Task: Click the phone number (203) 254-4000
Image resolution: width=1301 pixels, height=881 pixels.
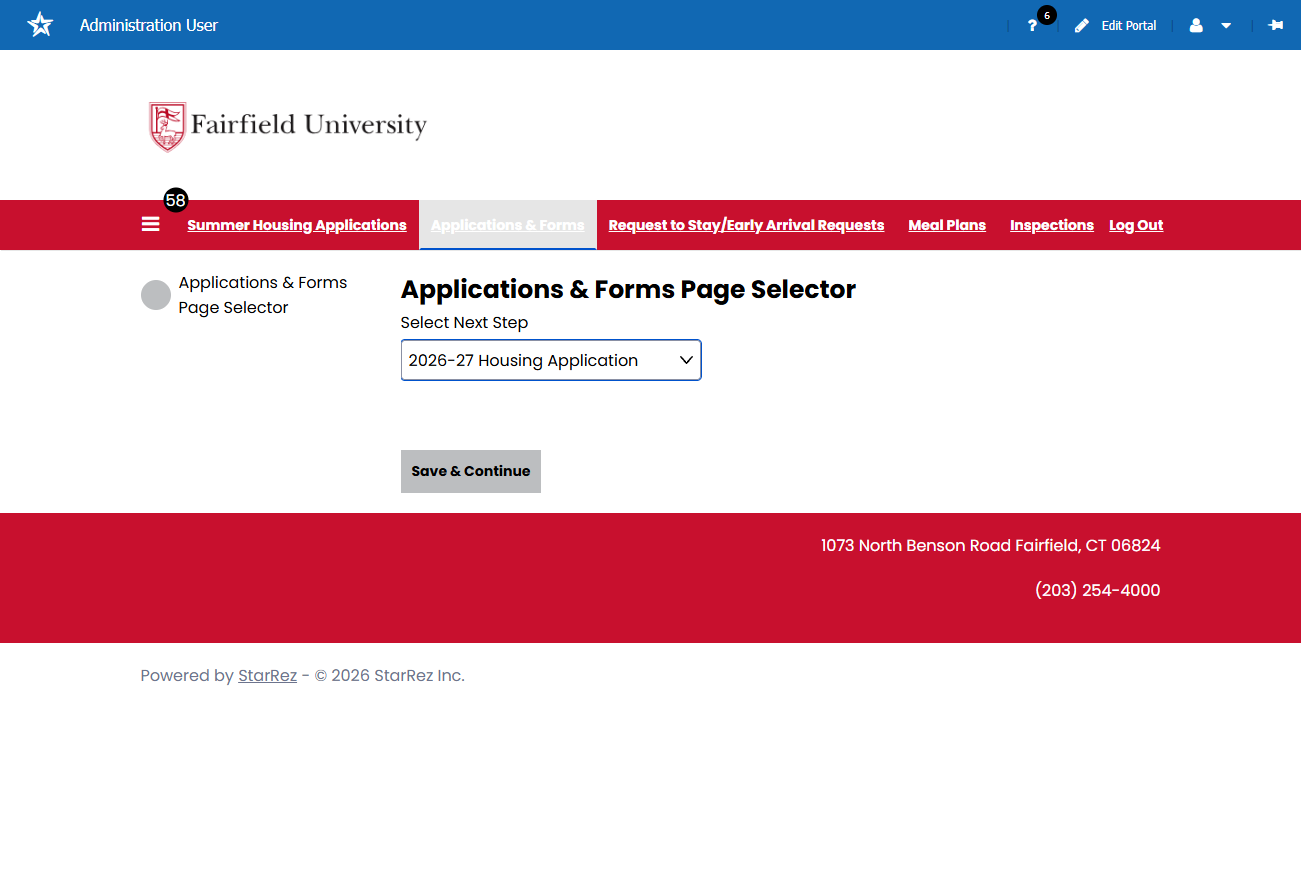Action: click(x=1098, y=591)
